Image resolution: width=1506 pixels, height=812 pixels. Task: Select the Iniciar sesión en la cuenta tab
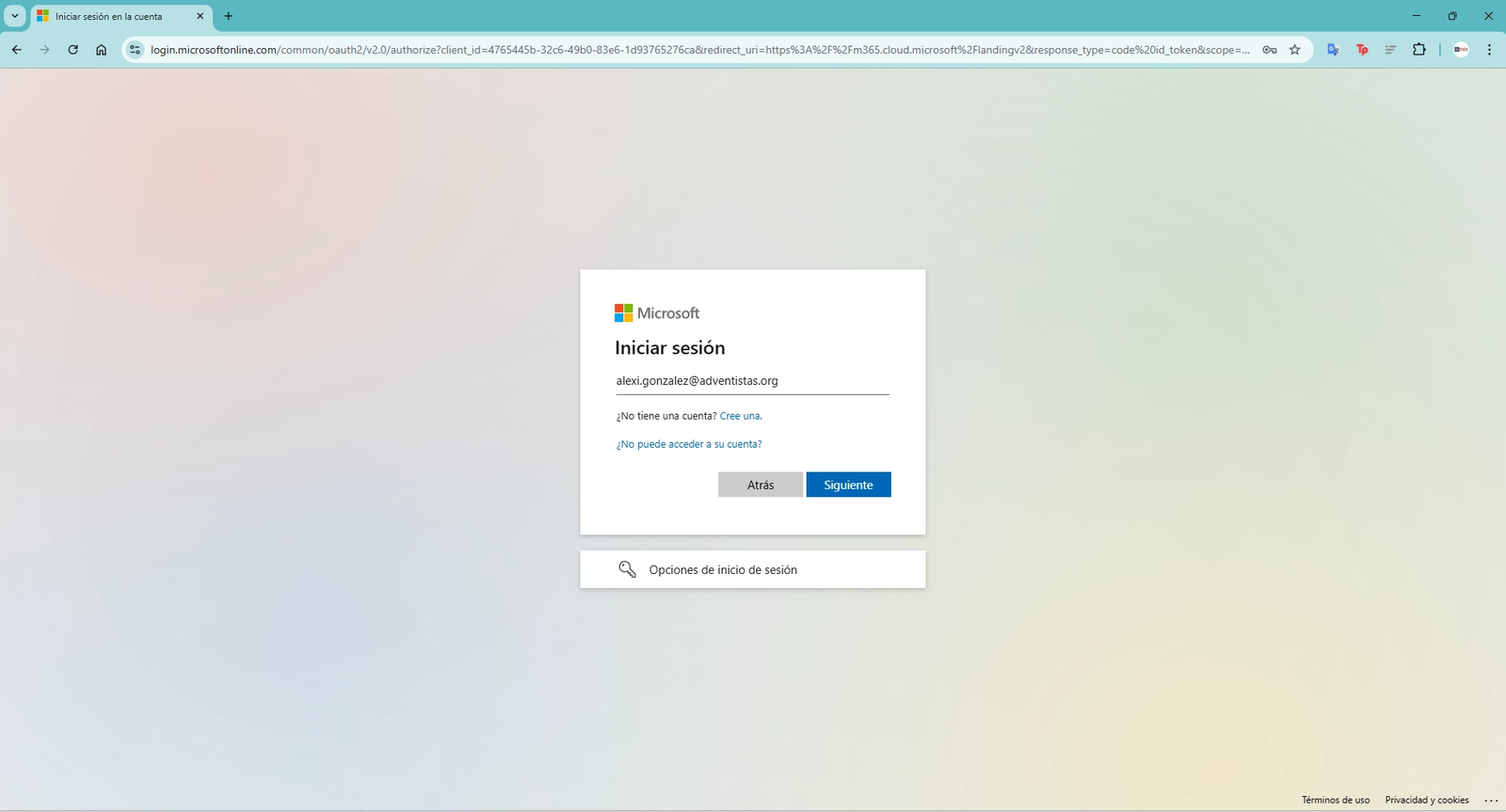coord(121,16)
